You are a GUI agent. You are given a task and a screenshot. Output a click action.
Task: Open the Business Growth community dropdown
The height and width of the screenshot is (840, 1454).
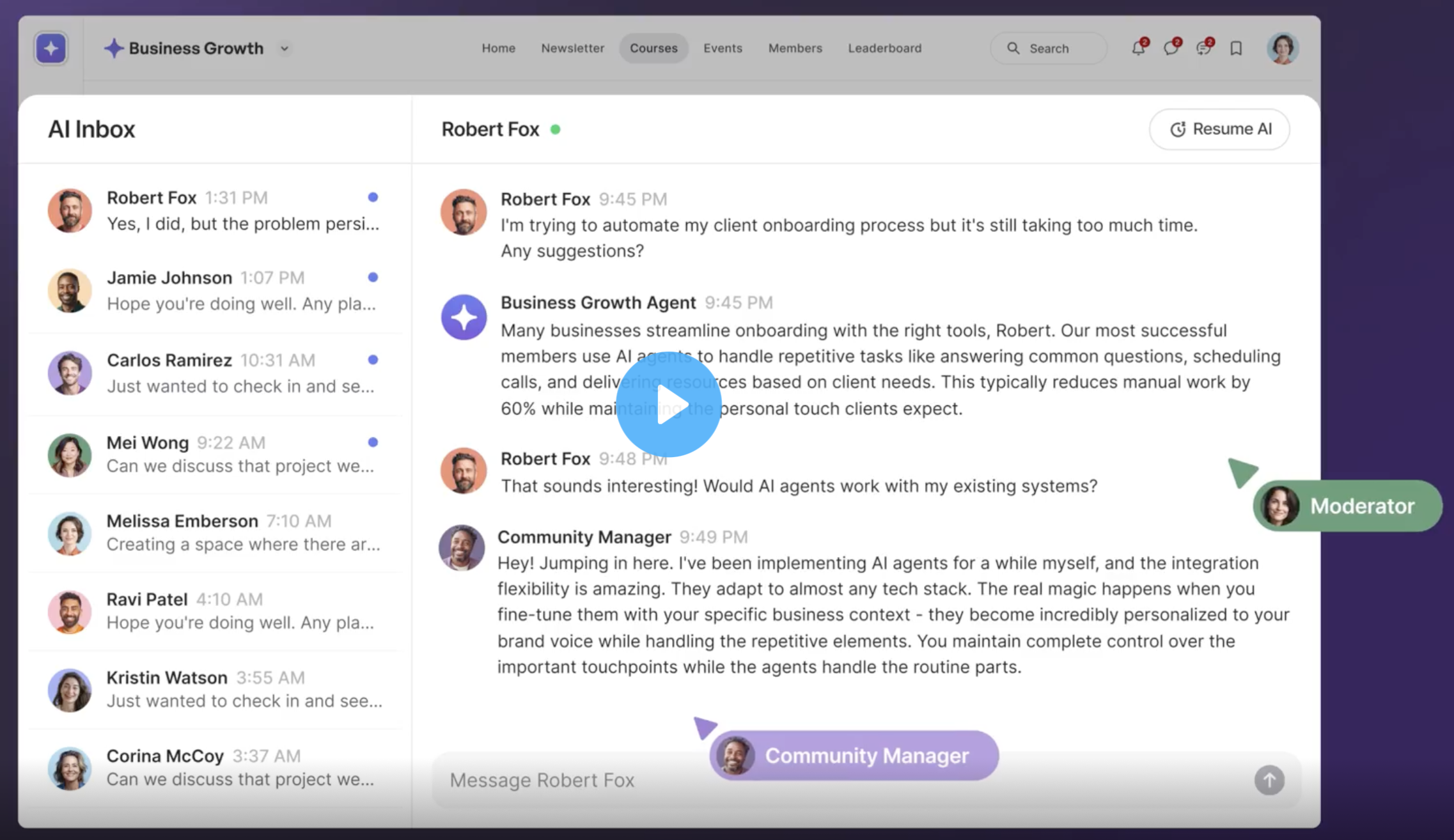pos(285,49)
